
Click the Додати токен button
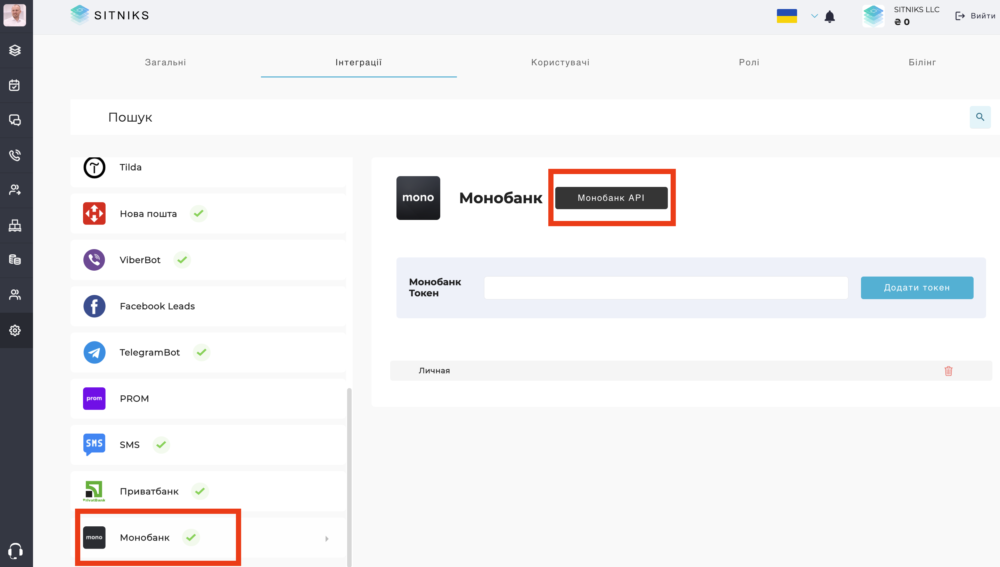pos(916,288)
